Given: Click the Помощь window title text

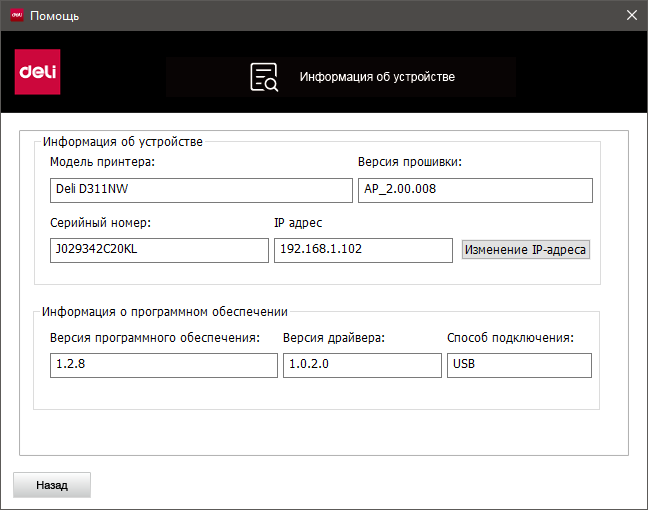Looking at the screenshot, I should [55, 16].
